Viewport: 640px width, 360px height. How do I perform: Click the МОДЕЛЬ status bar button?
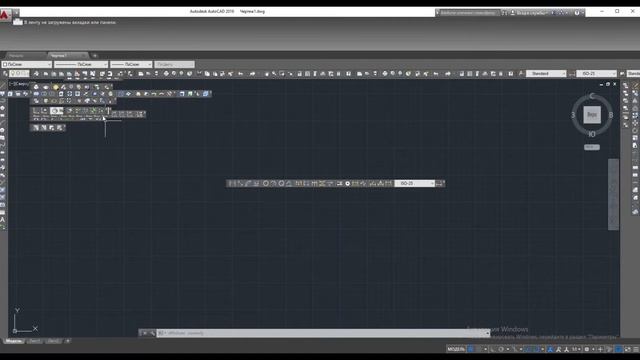coord(456,349)
